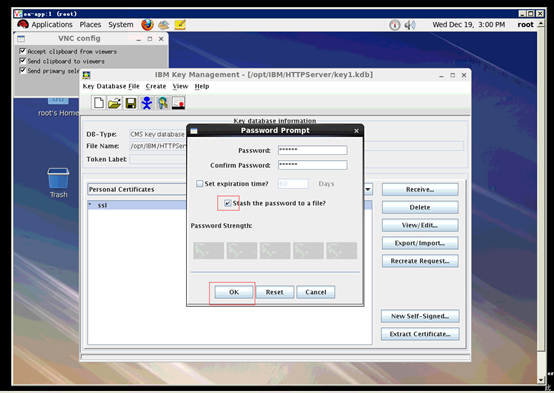The image size is (554, 393).
Task: Open the Key Database File menu
Action: pyautogui.click(x=111, y=86)
